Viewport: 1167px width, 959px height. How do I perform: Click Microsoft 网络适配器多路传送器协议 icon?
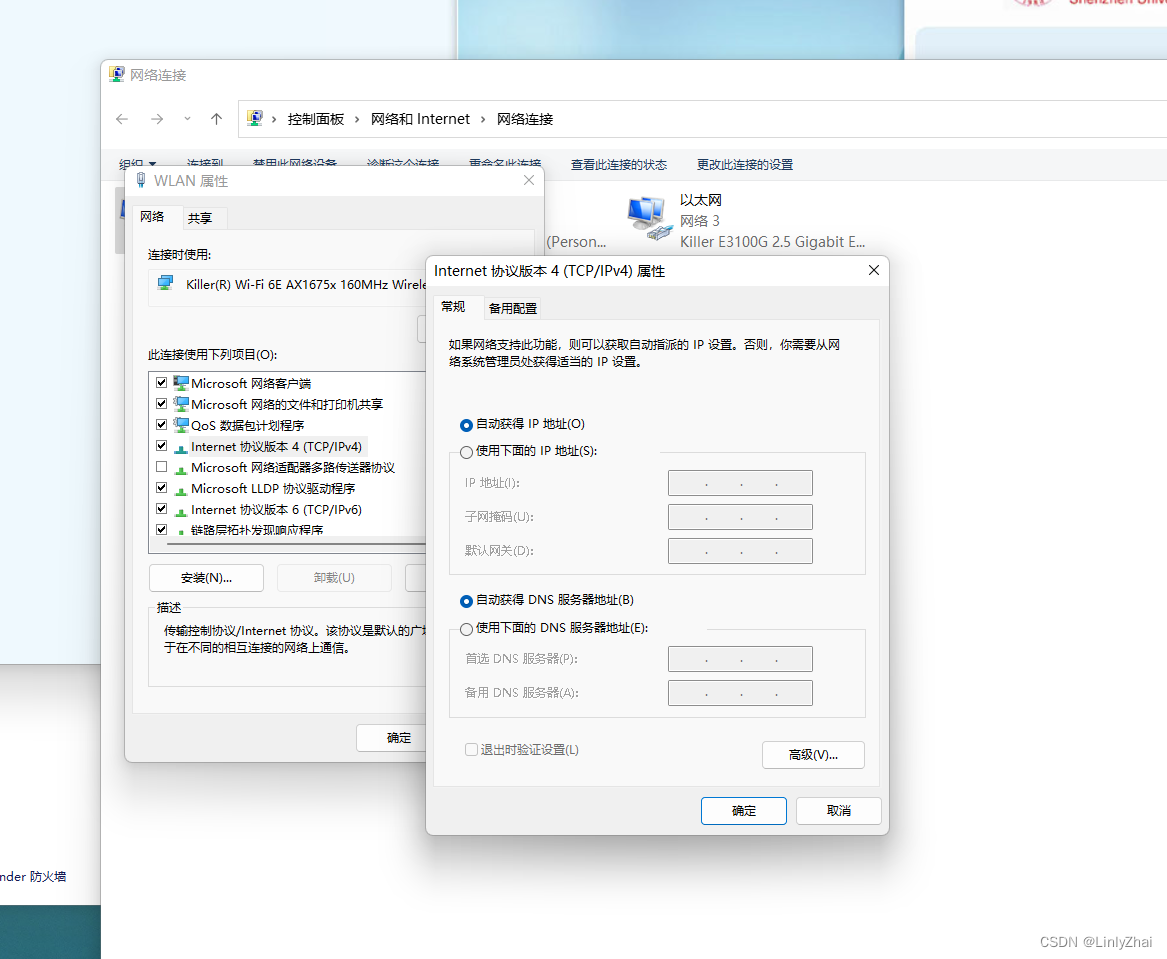tap(181, 469)
